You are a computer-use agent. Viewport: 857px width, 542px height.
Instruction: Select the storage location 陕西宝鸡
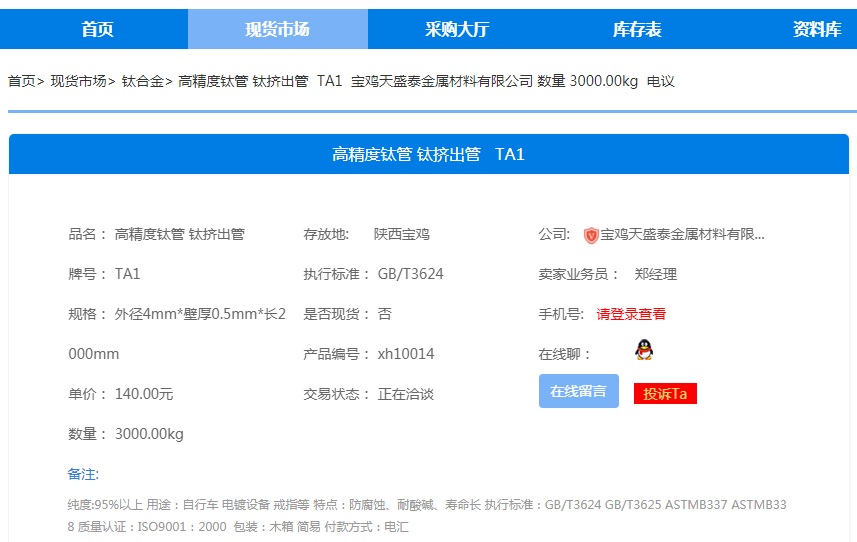point(402,234)
